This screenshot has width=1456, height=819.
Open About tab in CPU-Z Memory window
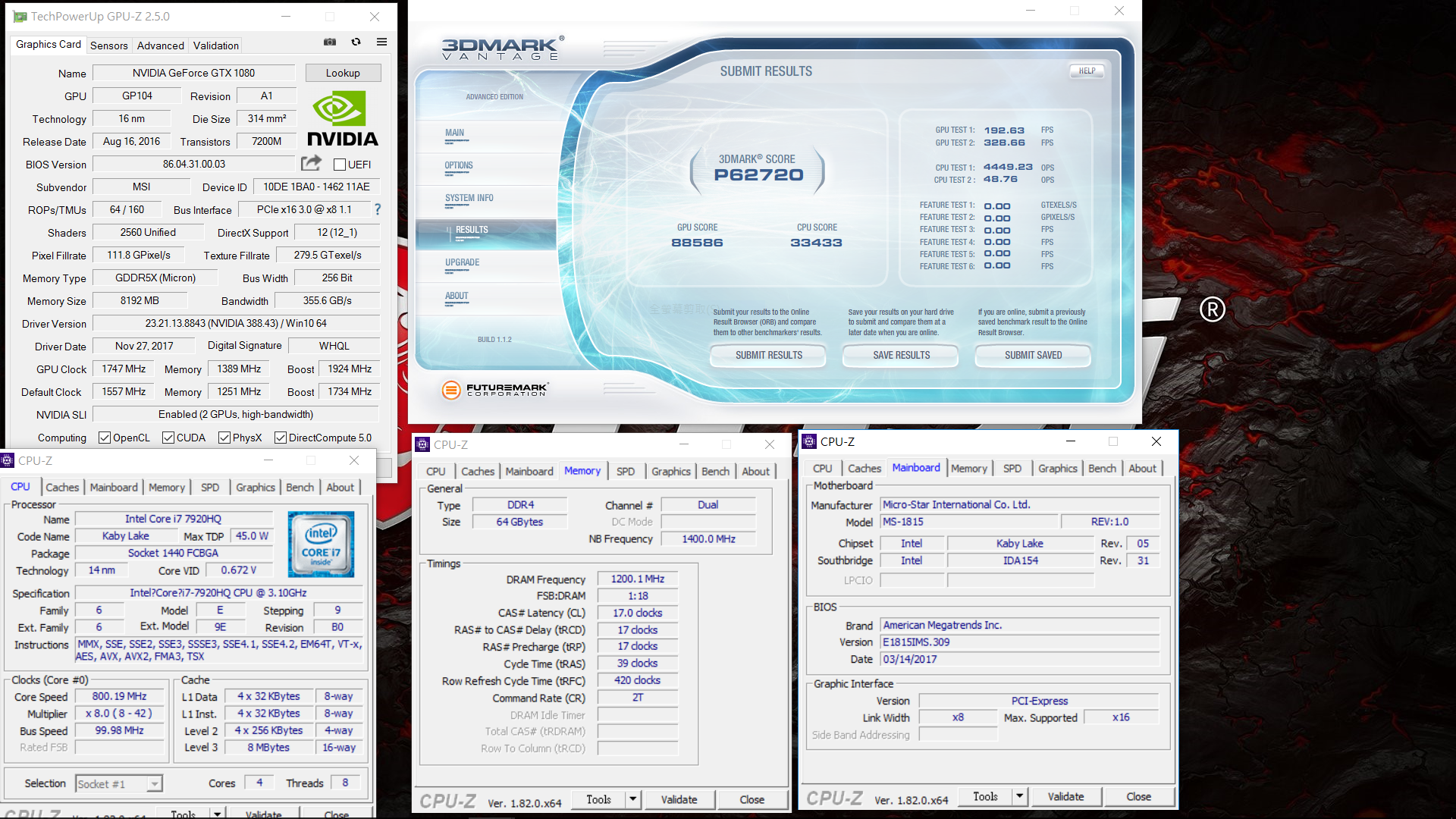pos(755,471)
